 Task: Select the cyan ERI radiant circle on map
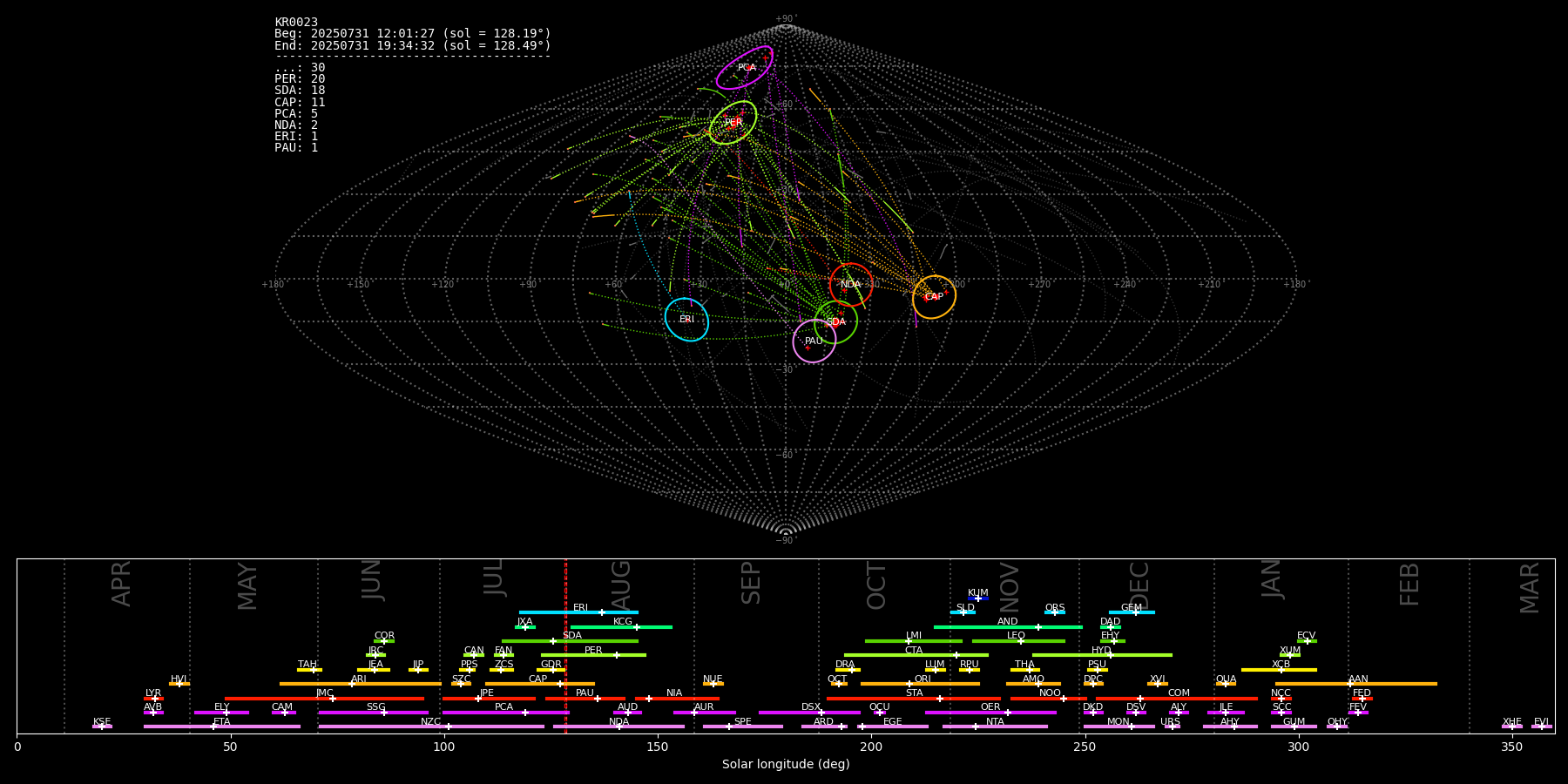pyautogui.click(x=686, y=320)
